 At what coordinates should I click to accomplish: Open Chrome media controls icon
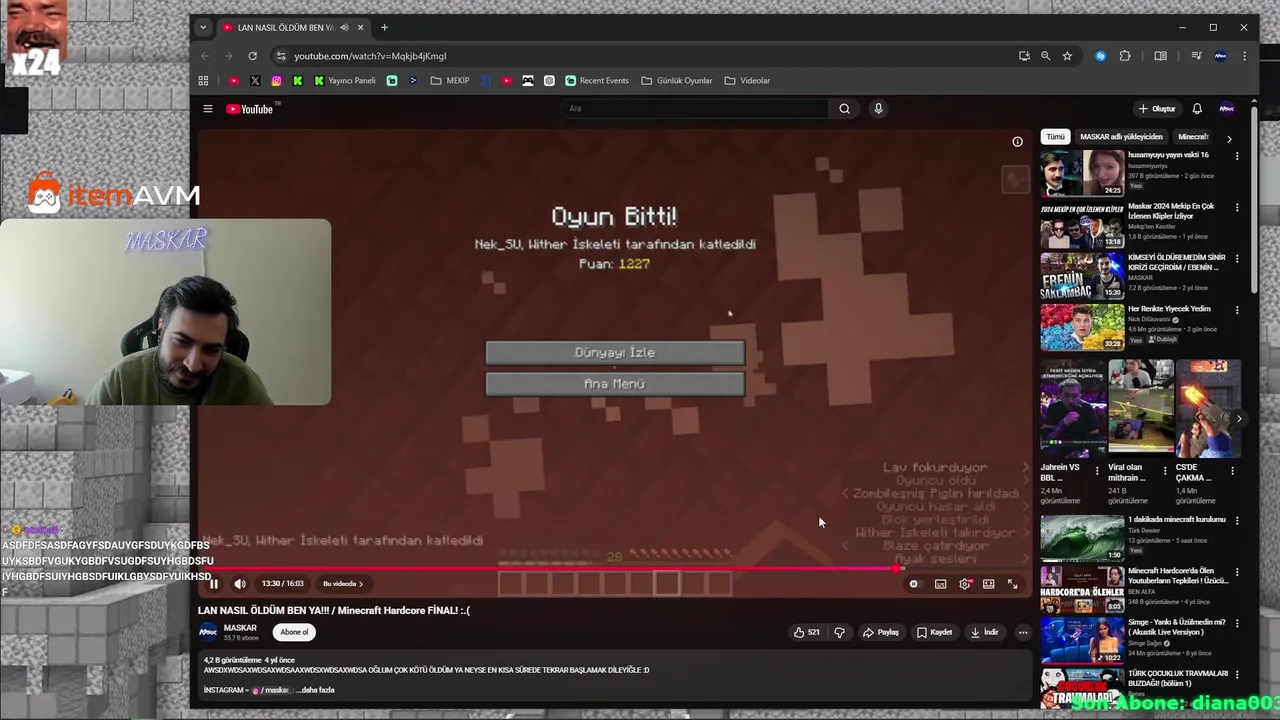[1196, 56]
